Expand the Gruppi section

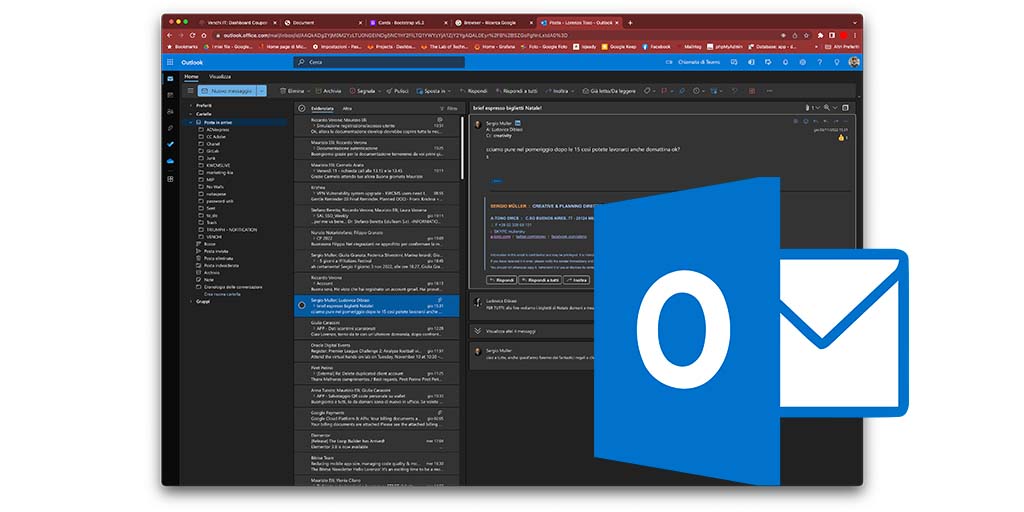tap(191, 302)
